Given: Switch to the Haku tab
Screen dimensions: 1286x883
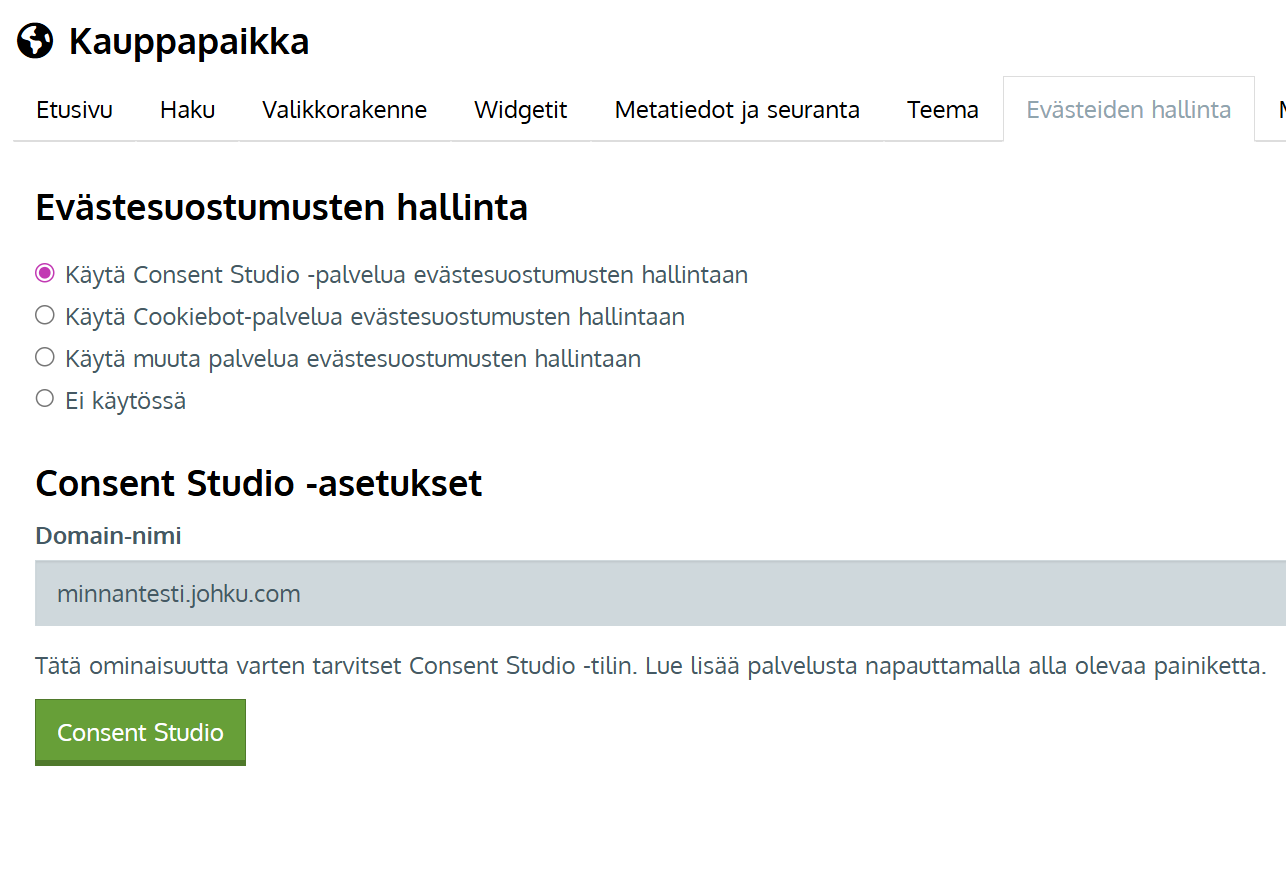Looking at the screenshot, I should 187,110.
